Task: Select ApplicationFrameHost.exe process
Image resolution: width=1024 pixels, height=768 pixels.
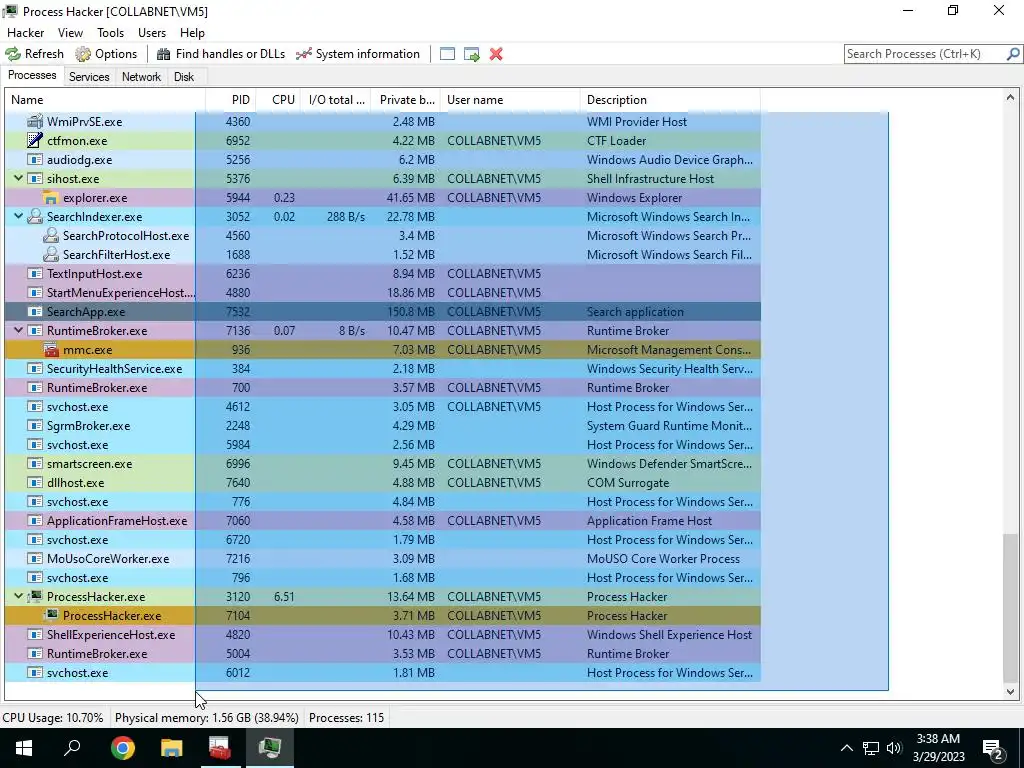Action: pyautogui.click(x=383, y=520)
